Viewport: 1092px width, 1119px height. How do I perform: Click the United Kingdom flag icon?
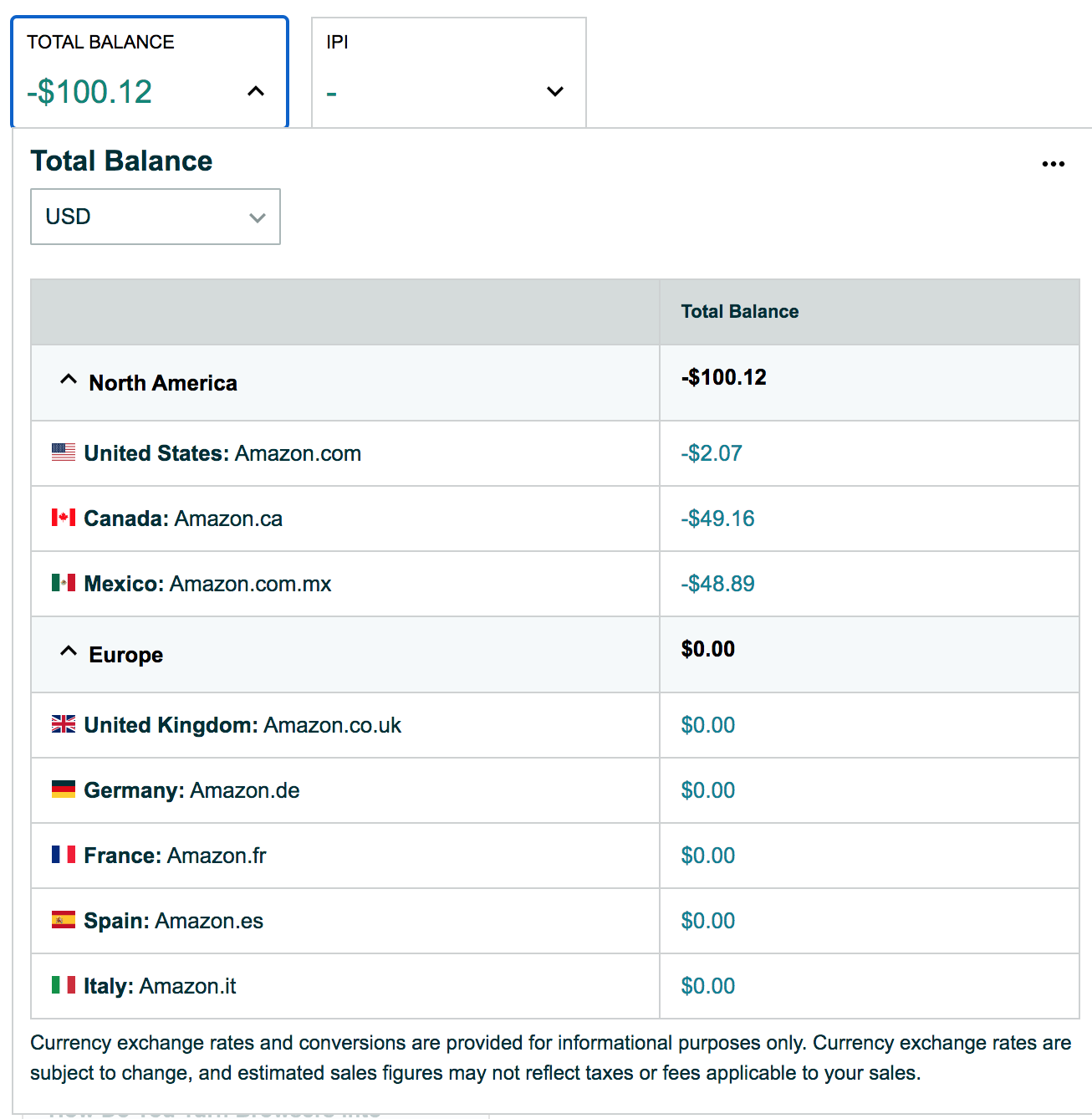(x=64, y=724)
